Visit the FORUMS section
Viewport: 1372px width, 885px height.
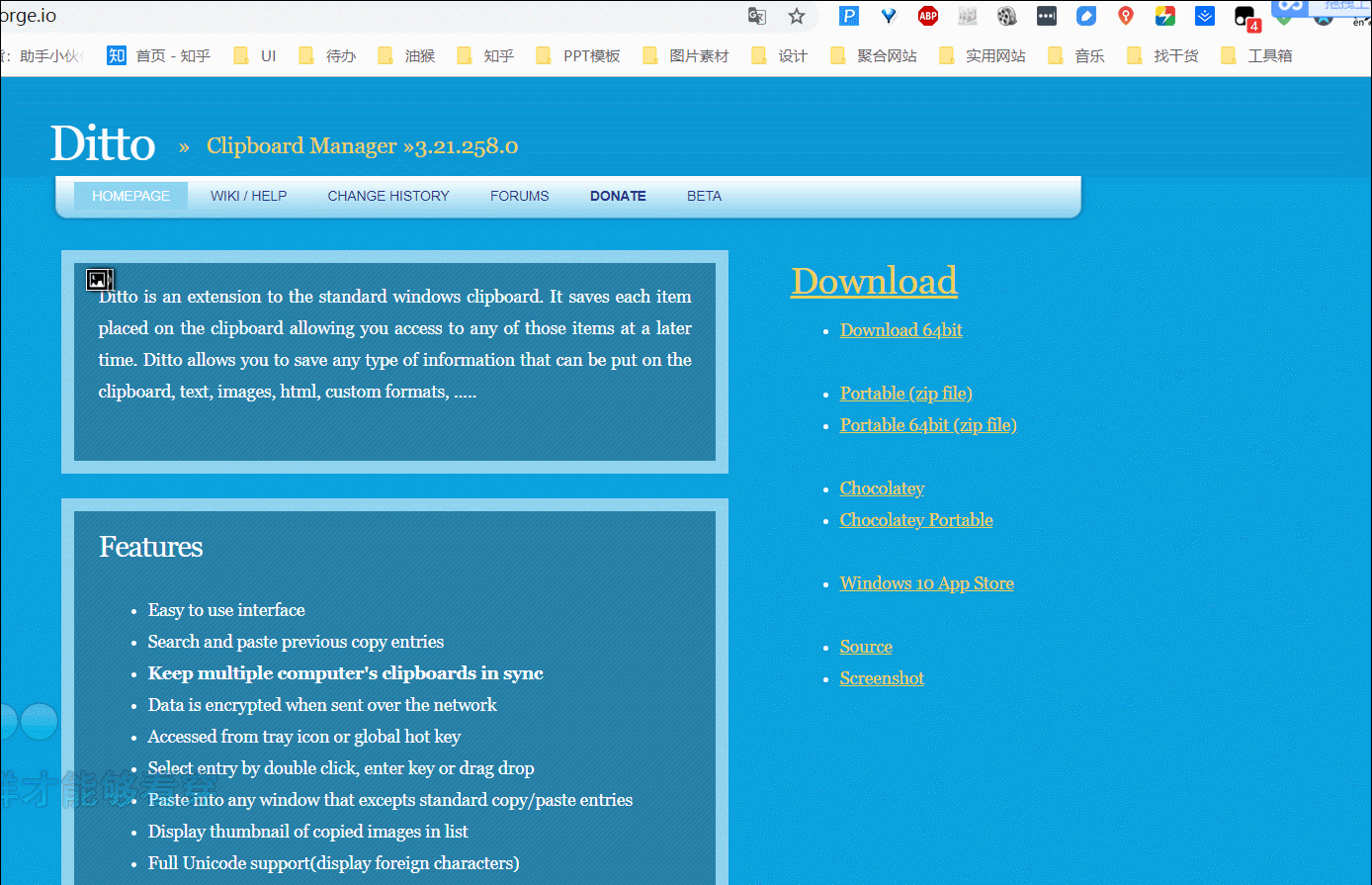(x=519, y=196)
